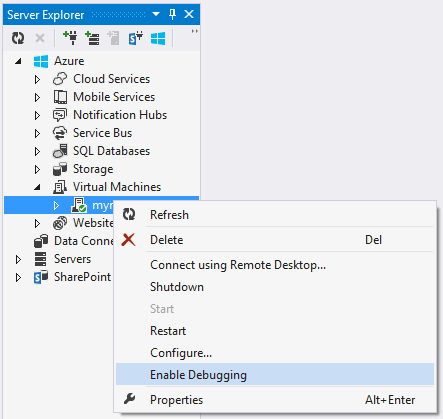Select Cloud Services in the tree
Viewport: 443px width, 419px height.
(x=111, y=79)
